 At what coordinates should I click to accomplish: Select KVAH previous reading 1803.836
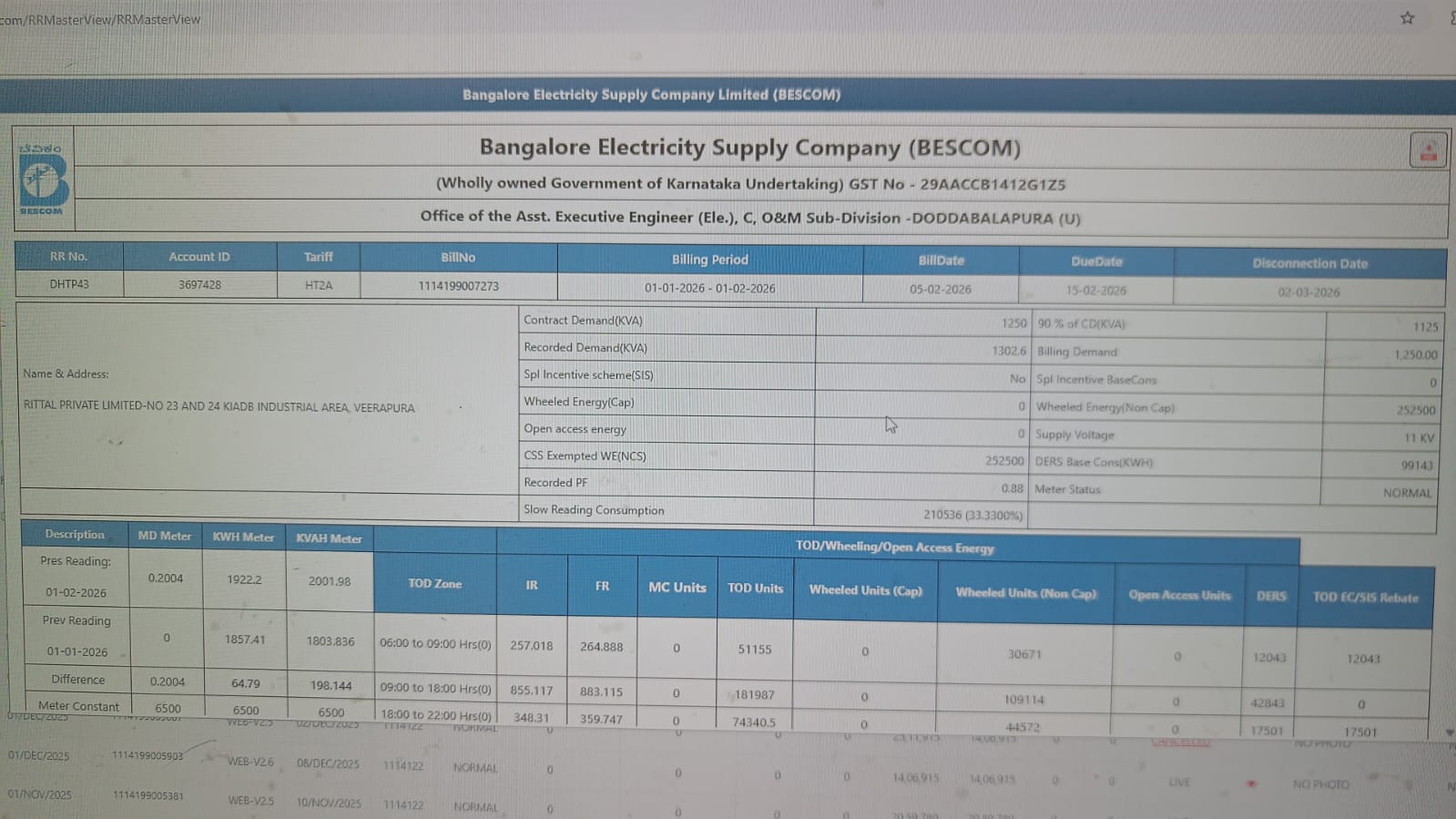[x=331, y=641]
